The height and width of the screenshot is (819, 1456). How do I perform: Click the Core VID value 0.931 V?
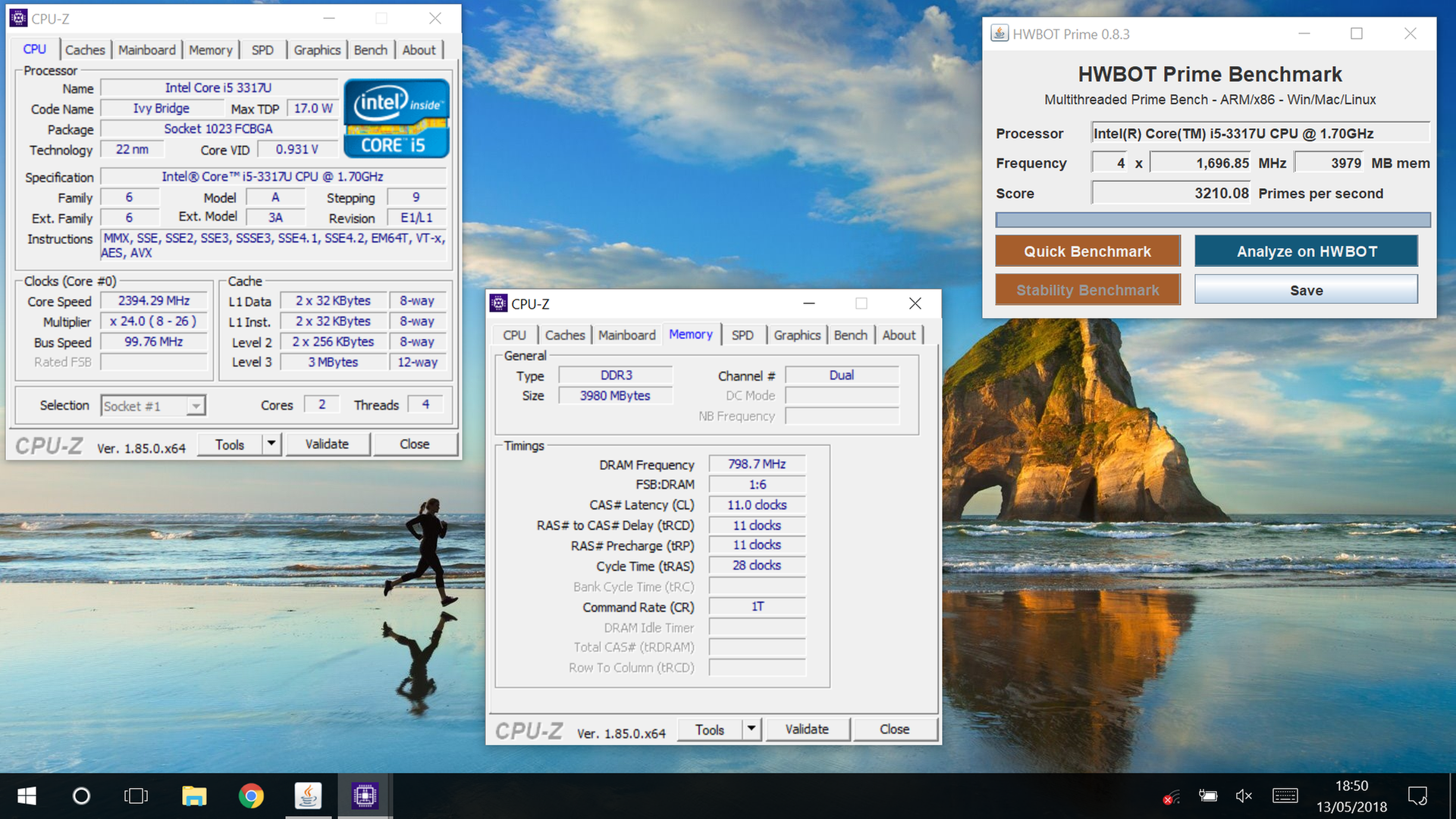click(297, 149)
